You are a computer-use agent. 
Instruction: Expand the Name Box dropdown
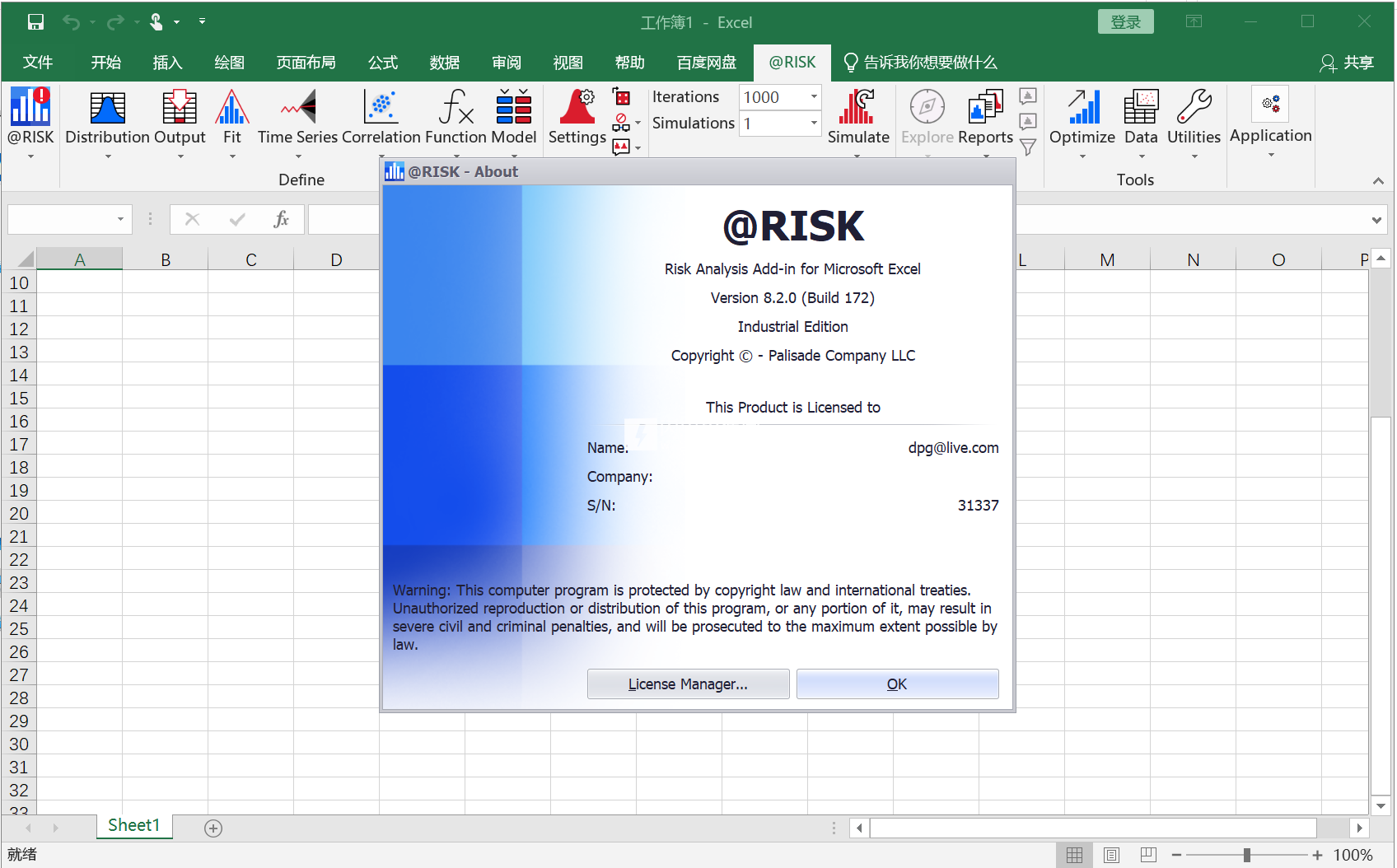[x=120, y=219]
